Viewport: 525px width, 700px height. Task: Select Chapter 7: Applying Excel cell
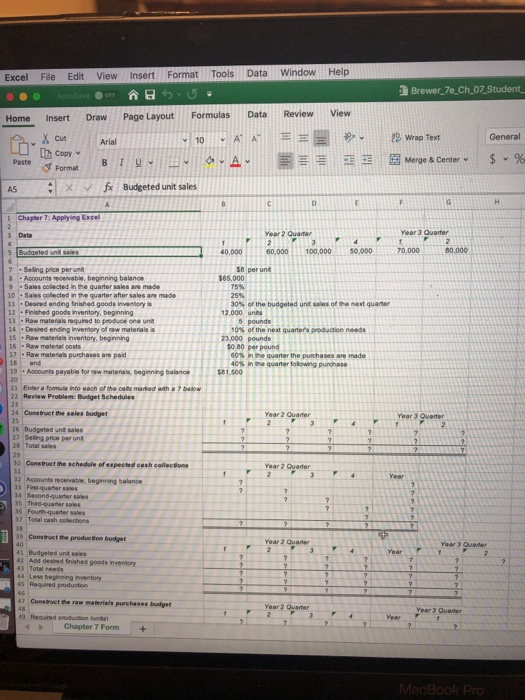tap(108, 218)
